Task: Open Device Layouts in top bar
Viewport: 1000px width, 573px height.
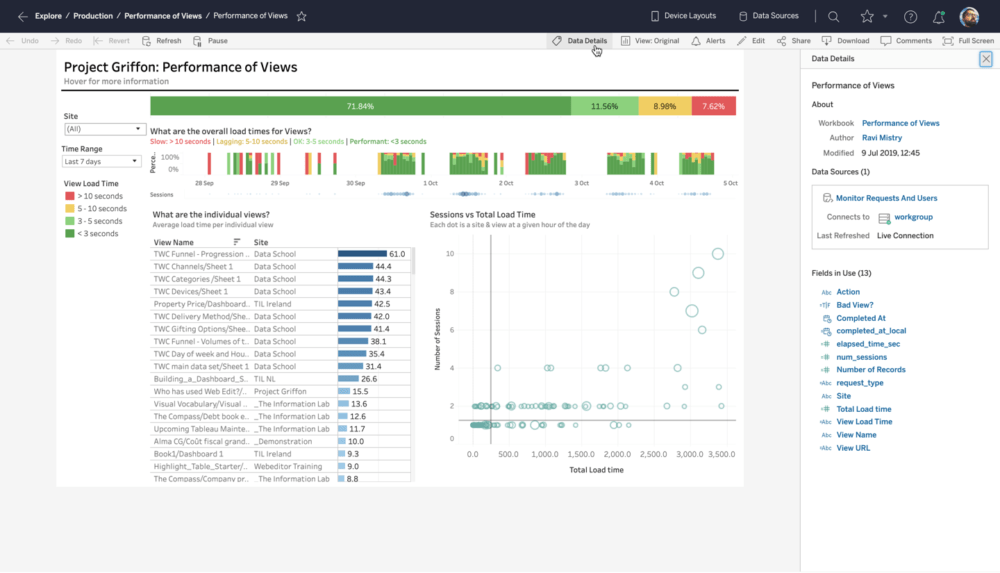Action: click(x=683, y=16)
